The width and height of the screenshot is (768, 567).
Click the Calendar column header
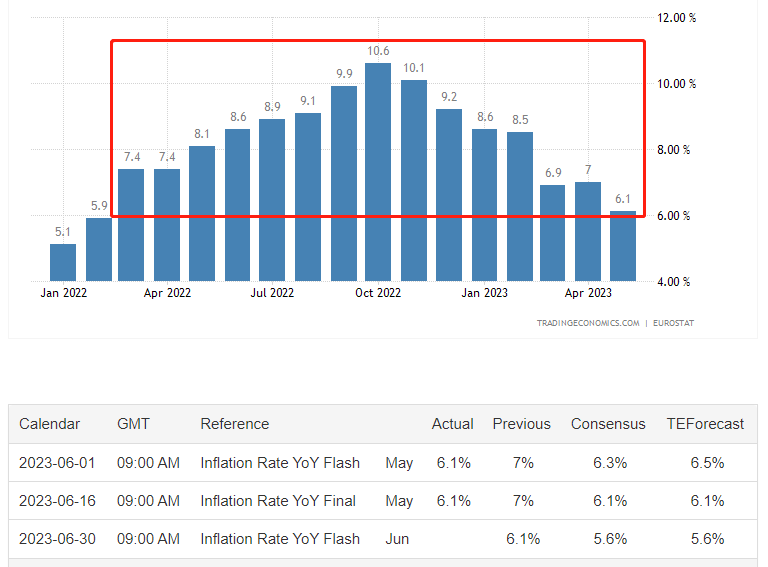pos(49,424)
